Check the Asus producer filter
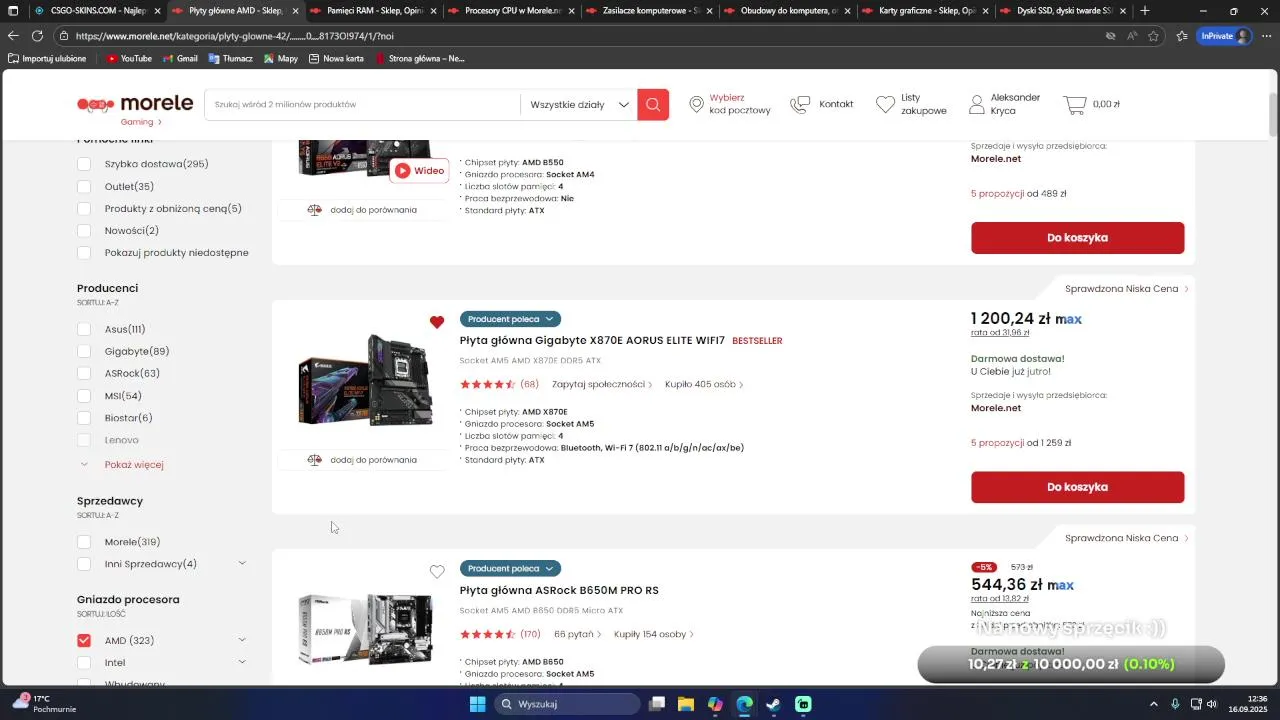This screenshot has width=1280, height=720. pyautogui.click(x=84, y=329)
